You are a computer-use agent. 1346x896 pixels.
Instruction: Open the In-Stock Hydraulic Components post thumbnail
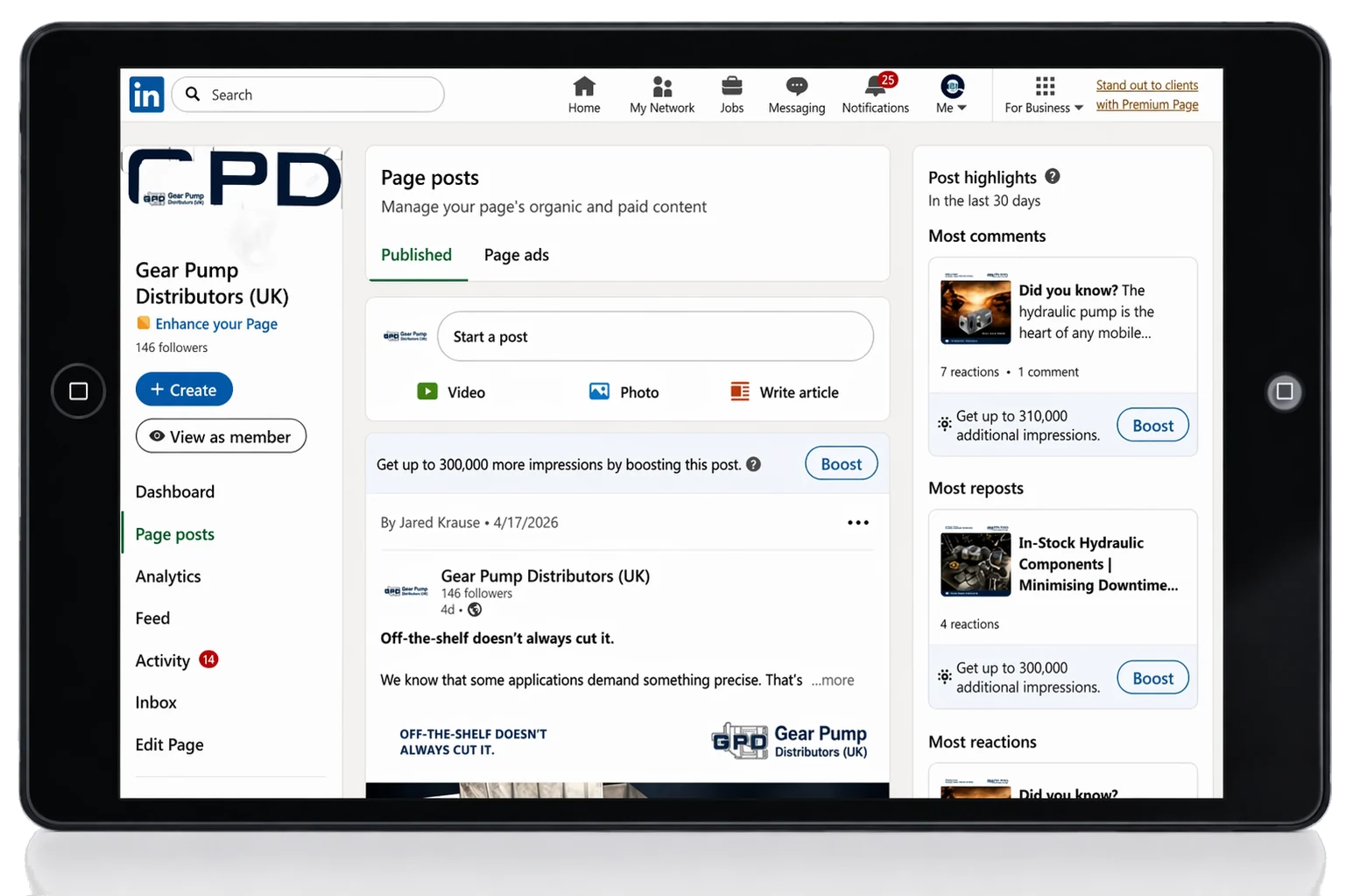pyautogui.click(x=976, y=561)
